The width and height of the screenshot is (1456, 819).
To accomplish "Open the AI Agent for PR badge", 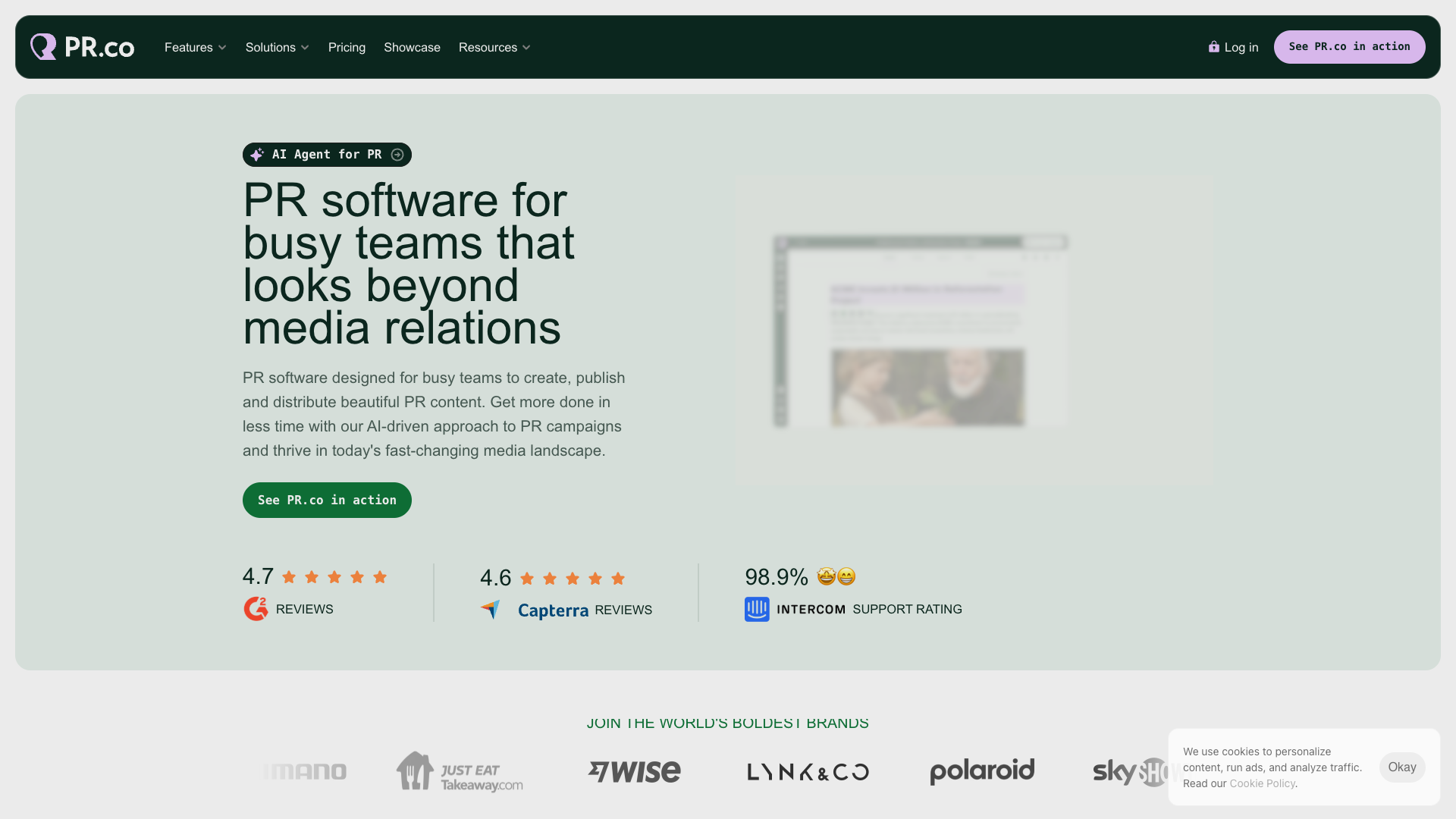I will click(x=327, y=155).
